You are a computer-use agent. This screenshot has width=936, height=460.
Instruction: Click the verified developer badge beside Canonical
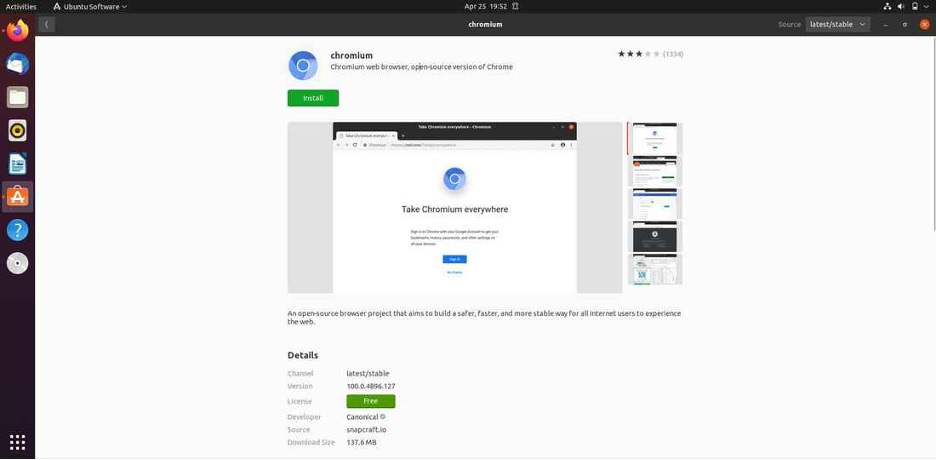[383, 417]
